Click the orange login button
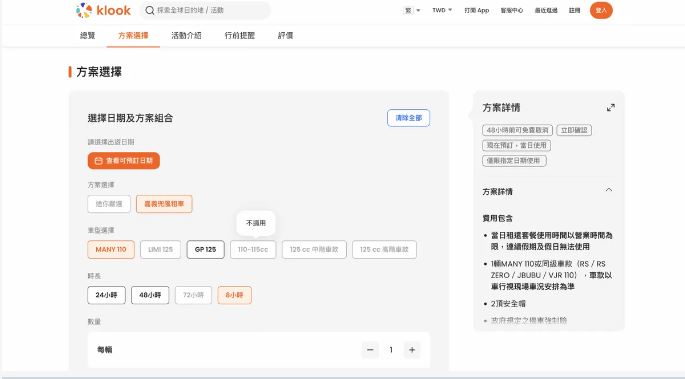 [x=601, y=10]
